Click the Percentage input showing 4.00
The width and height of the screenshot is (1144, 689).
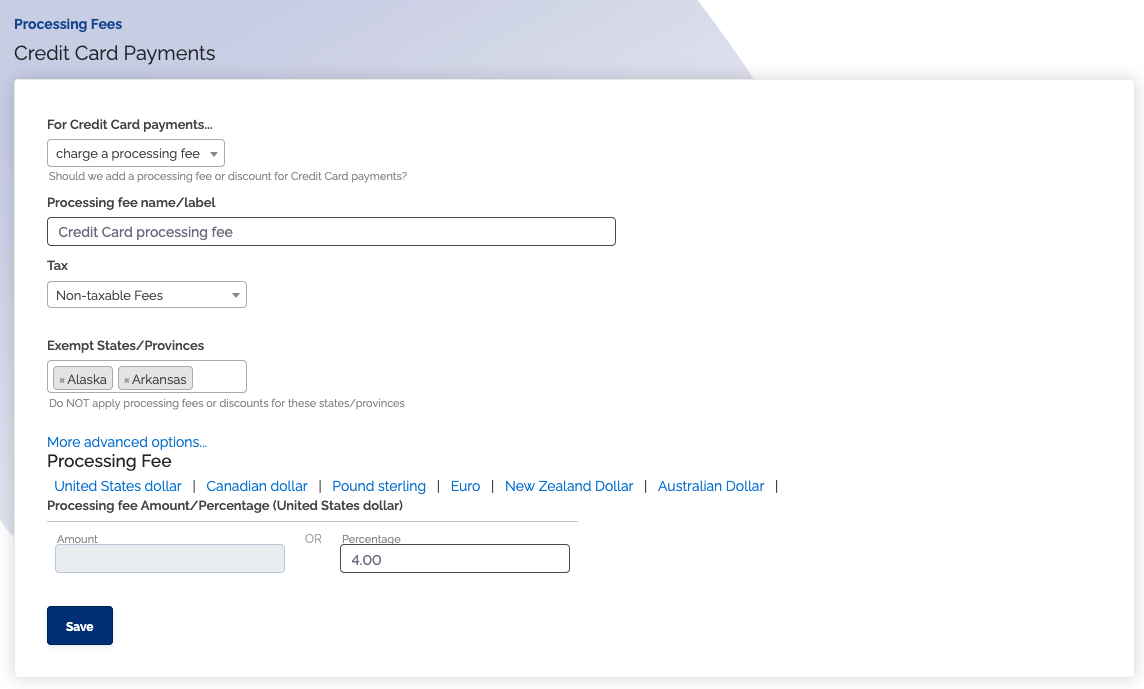point(455,559)
